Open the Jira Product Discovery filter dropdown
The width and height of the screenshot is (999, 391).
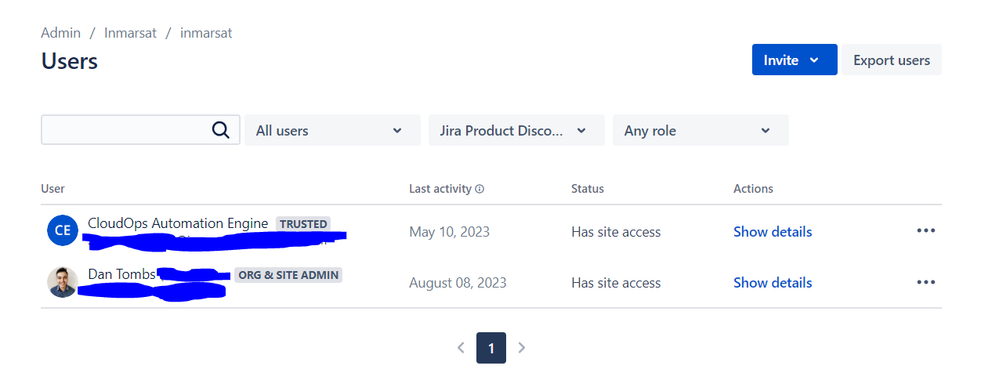[x=516, y=131]
